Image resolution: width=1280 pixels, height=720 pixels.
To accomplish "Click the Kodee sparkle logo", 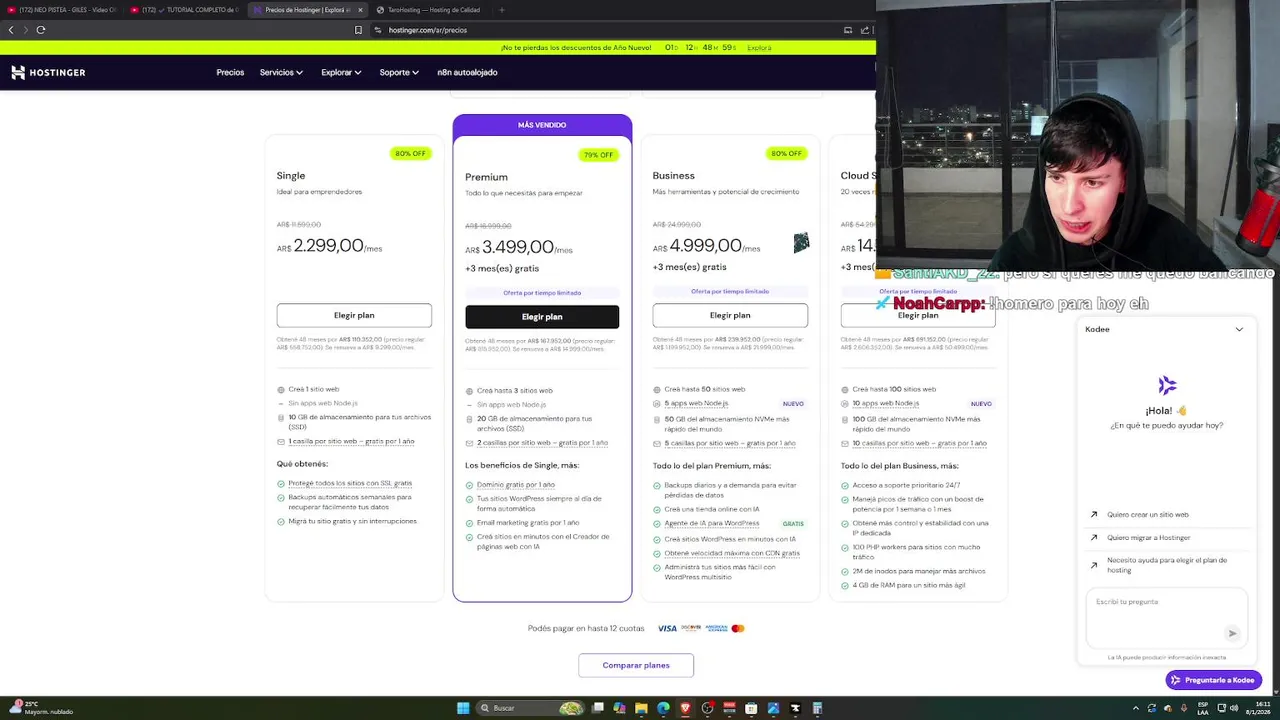I will point(1167,385).
